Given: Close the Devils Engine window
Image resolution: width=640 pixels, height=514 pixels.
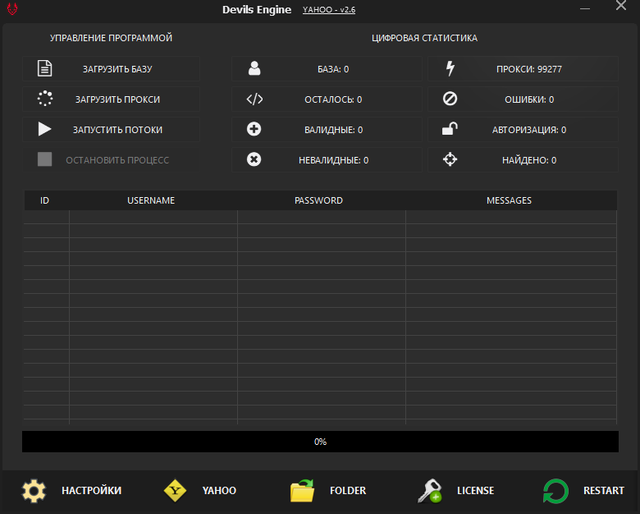Looking at the screenshot, I should click(621, 5).
